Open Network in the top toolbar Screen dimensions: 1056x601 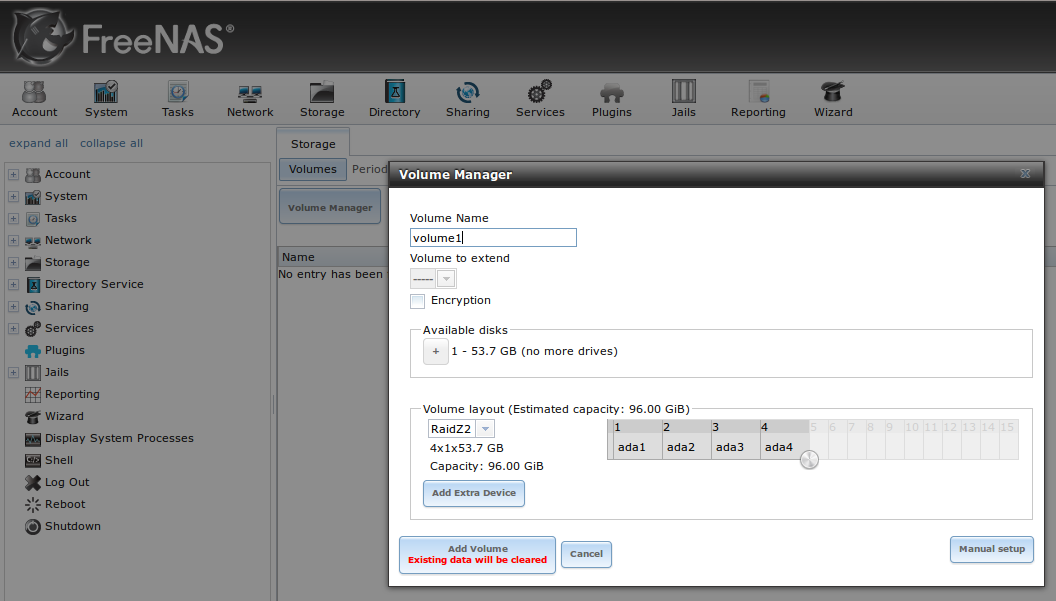point(250,99)
